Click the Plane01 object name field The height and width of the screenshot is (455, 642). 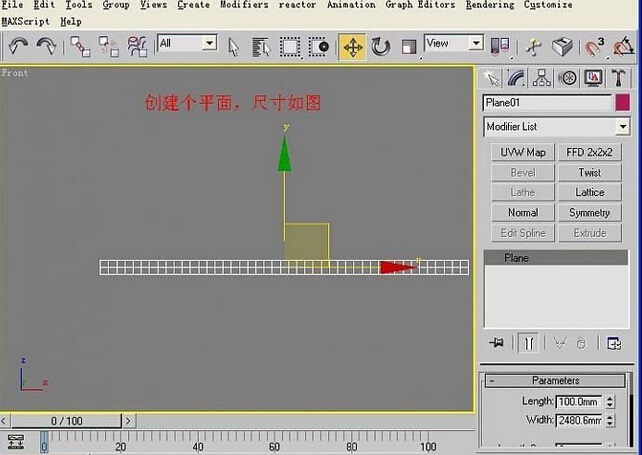pyautogui.click(x=547, y=103)
